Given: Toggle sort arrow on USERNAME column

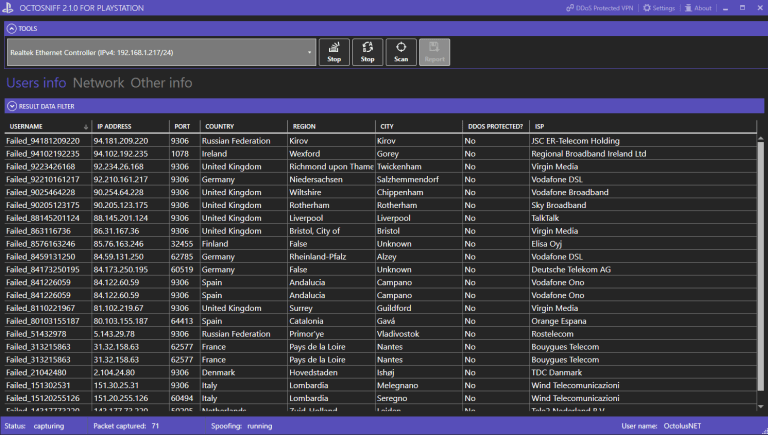Looking at the screenshot, I should click(x=86, y=127).
